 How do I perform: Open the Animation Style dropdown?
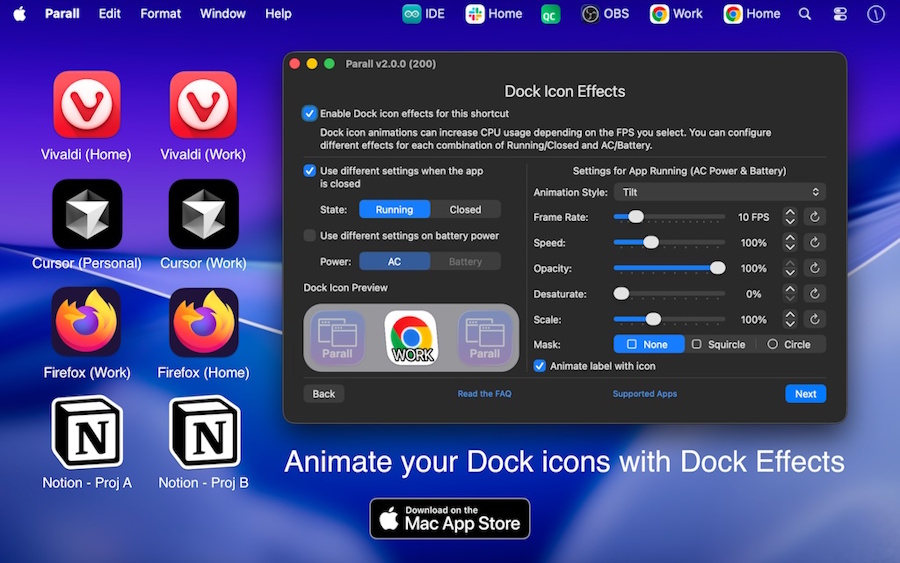click(720, 192)
